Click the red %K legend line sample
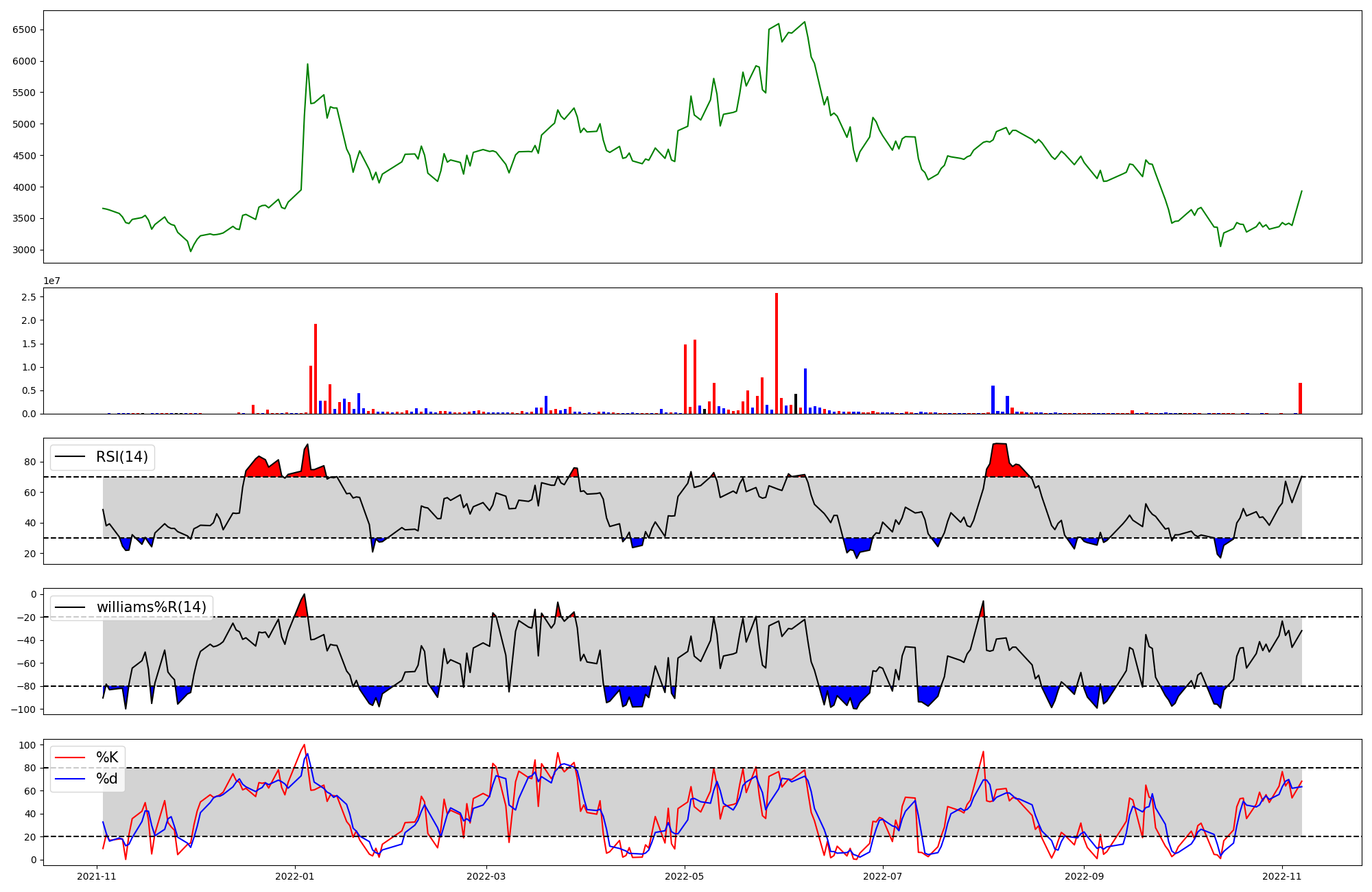1372x892 pixels. (71, 758)
